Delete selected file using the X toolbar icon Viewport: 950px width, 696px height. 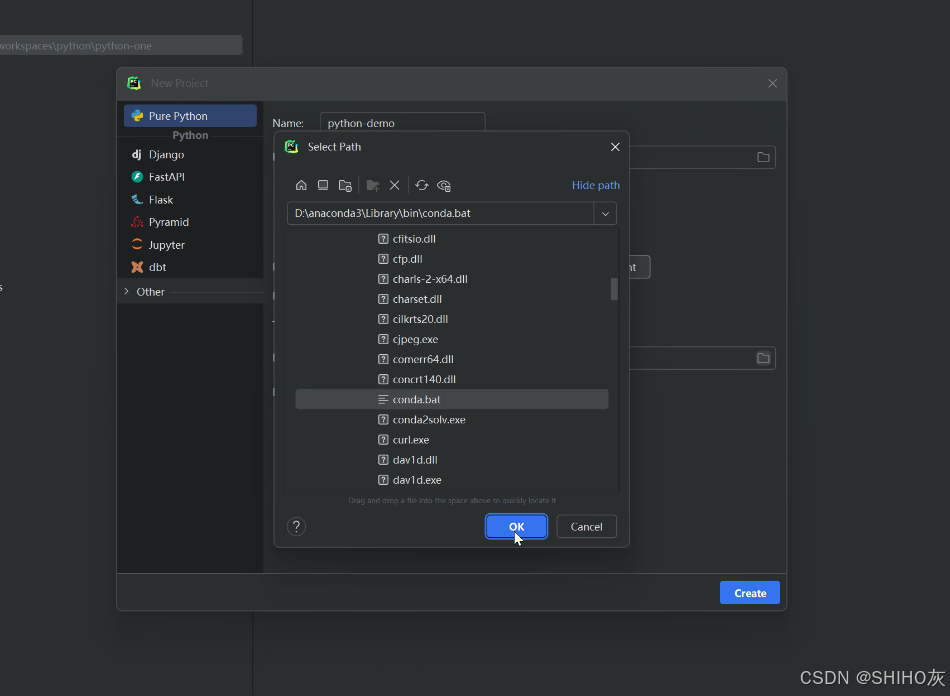pyautogui.click(x=394, y=185)
